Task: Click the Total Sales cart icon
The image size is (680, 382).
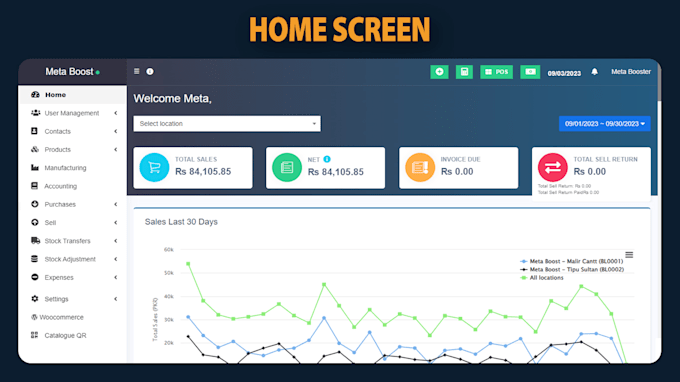Action: coord(154,167)
